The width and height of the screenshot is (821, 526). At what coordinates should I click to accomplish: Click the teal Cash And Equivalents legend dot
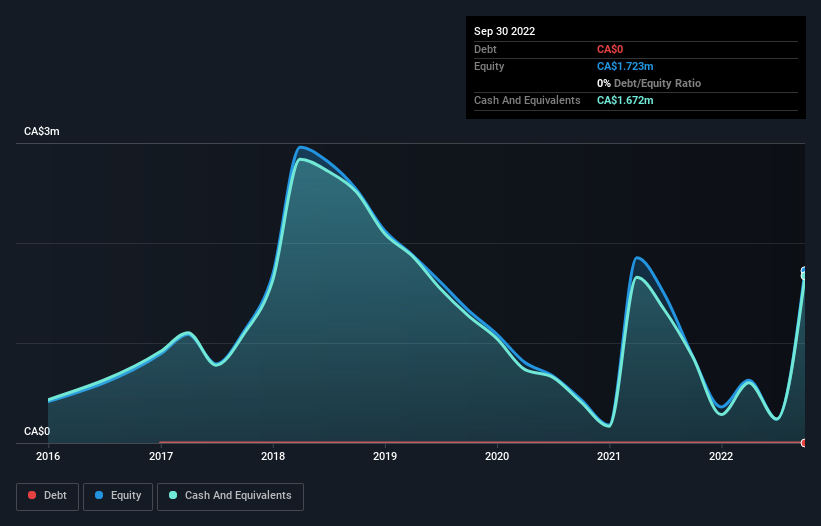coord(173,495)
